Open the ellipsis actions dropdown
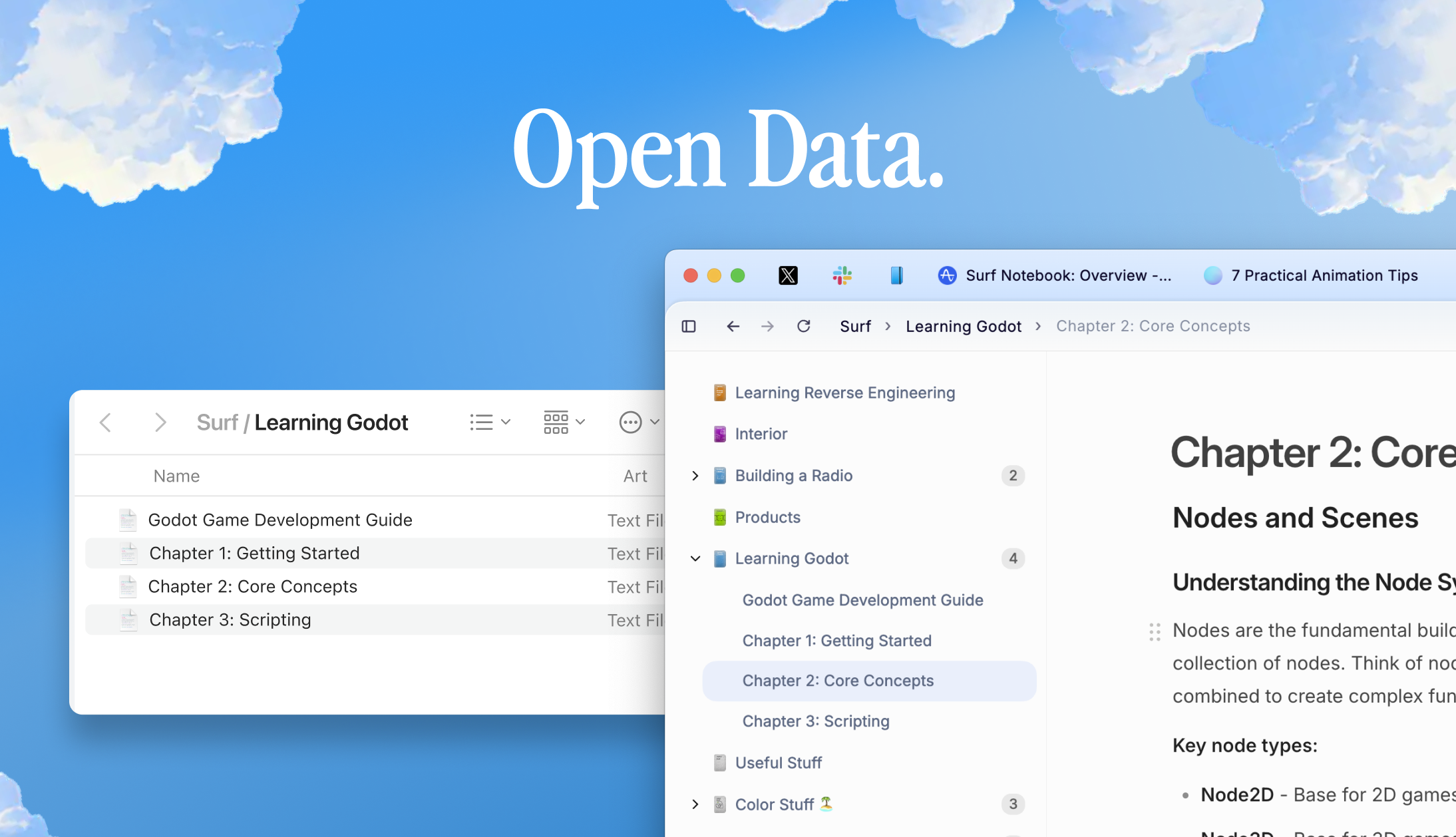Image resolution: width=1456 pixels, height=837 pixels. tap(639, 422)
